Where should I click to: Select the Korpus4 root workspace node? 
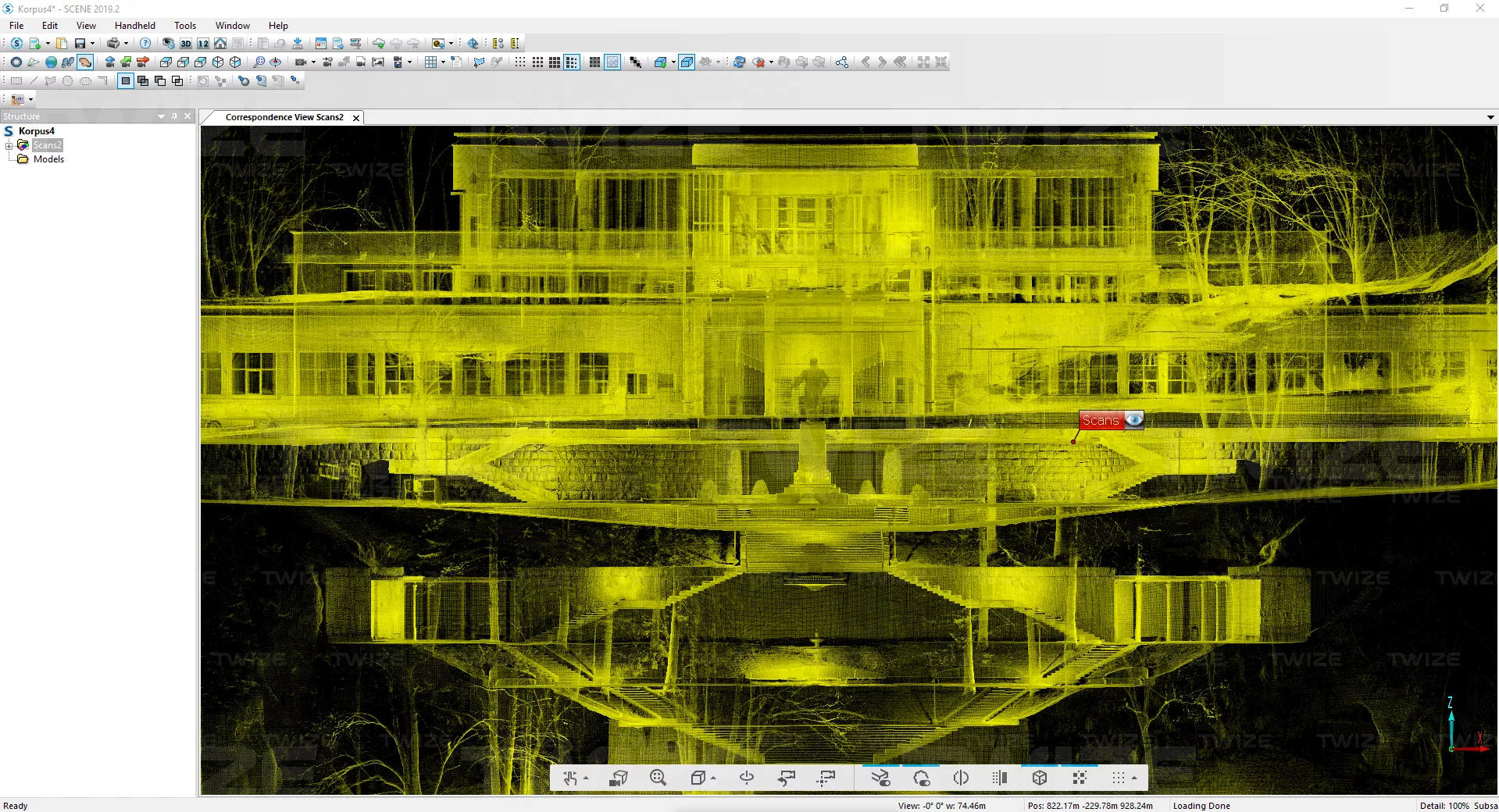coord(36,131)
